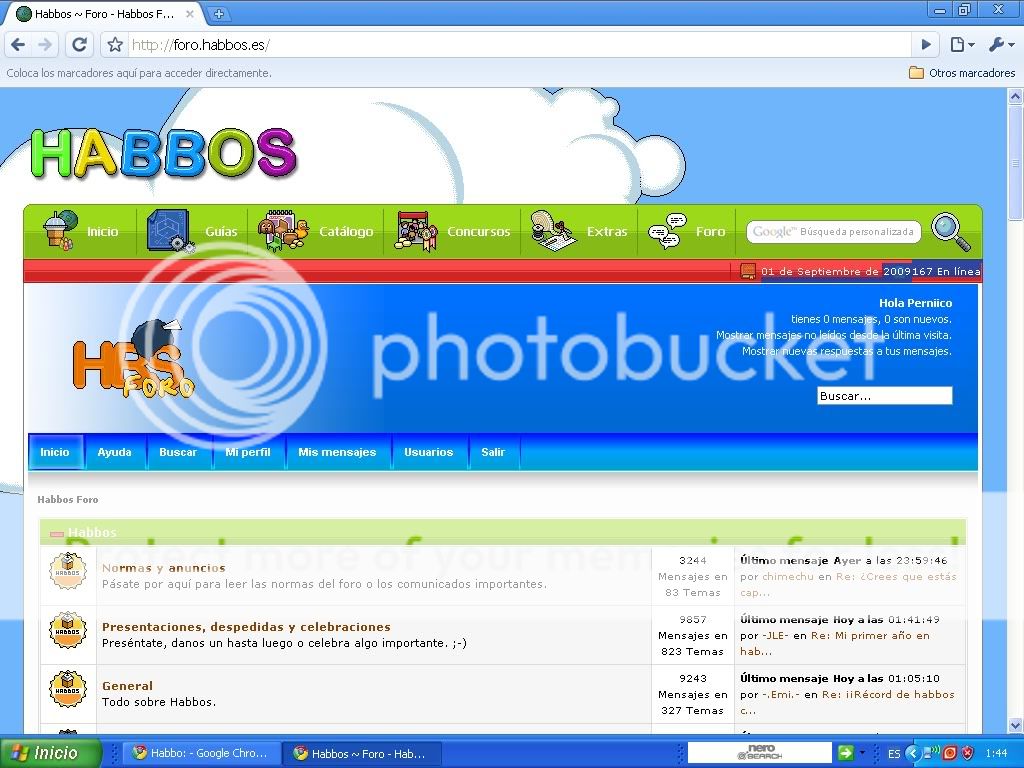Click the Concursos trophy icon
Screen dimensions: 1024x768
417,232
